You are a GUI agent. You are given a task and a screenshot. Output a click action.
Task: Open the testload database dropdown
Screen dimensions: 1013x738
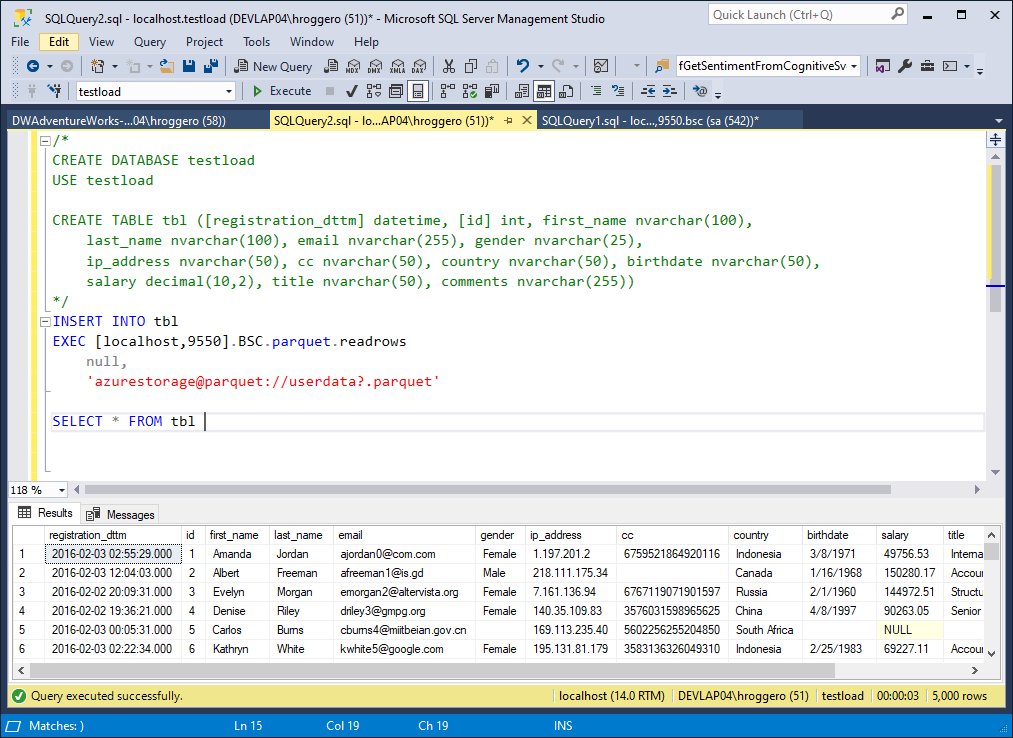(x=229, y=91)
